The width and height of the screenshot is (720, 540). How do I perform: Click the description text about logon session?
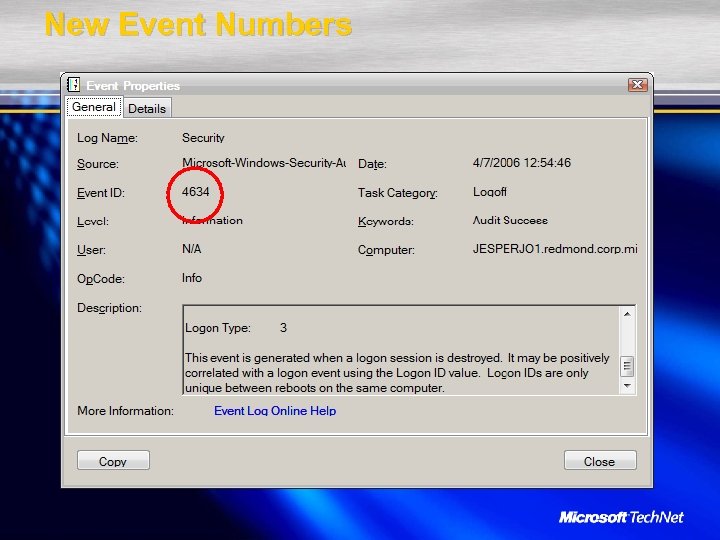pyautogui.click(x=397, y=372)
